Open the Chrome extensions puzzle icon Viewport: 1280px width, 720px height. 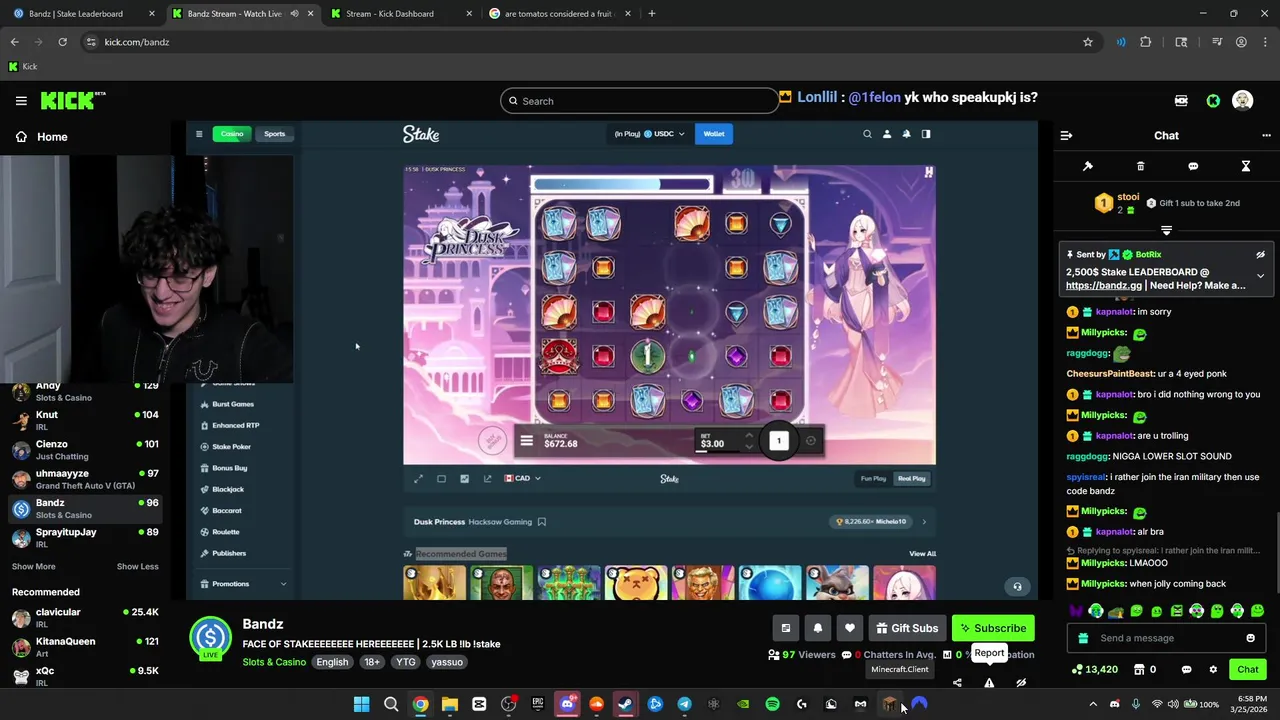(1146, 42)
